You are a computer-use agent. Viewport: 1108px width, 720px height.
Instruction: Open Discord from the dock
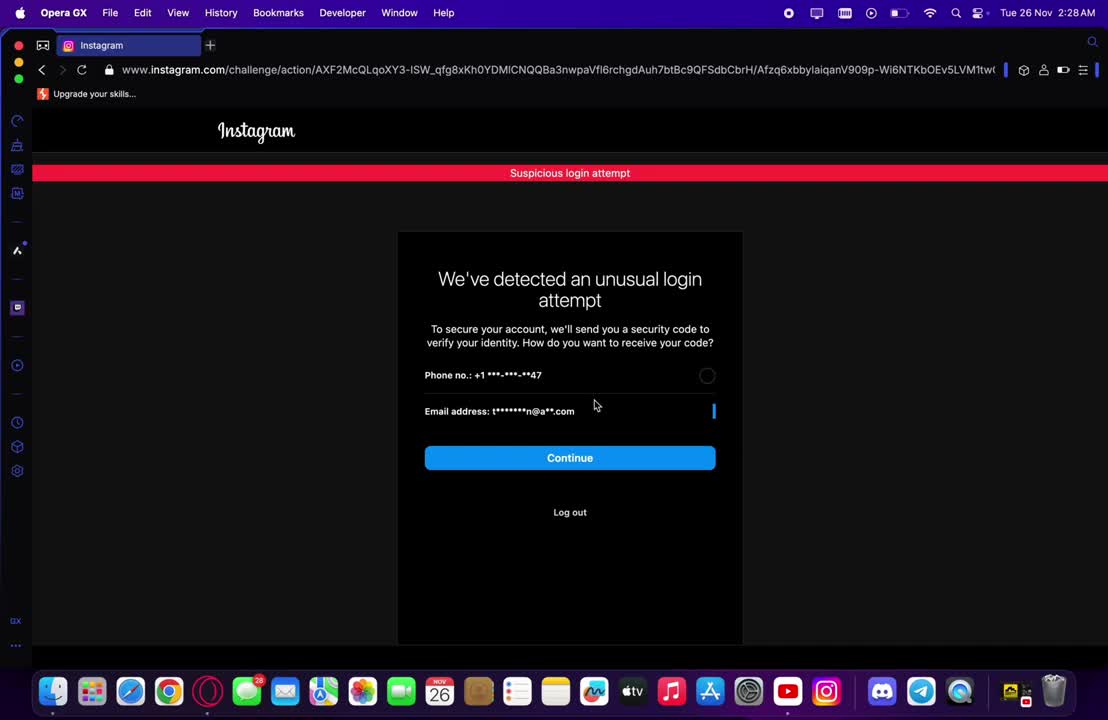coord(882,691)
